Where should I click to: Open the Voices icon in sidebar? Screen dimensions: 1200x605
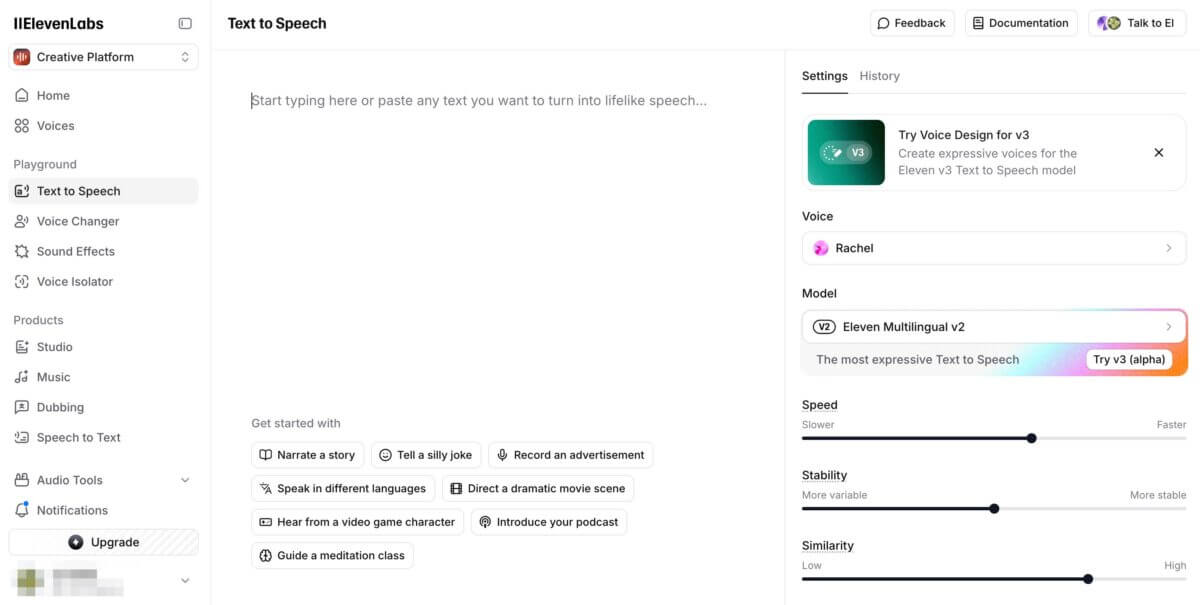pos(22,126)
